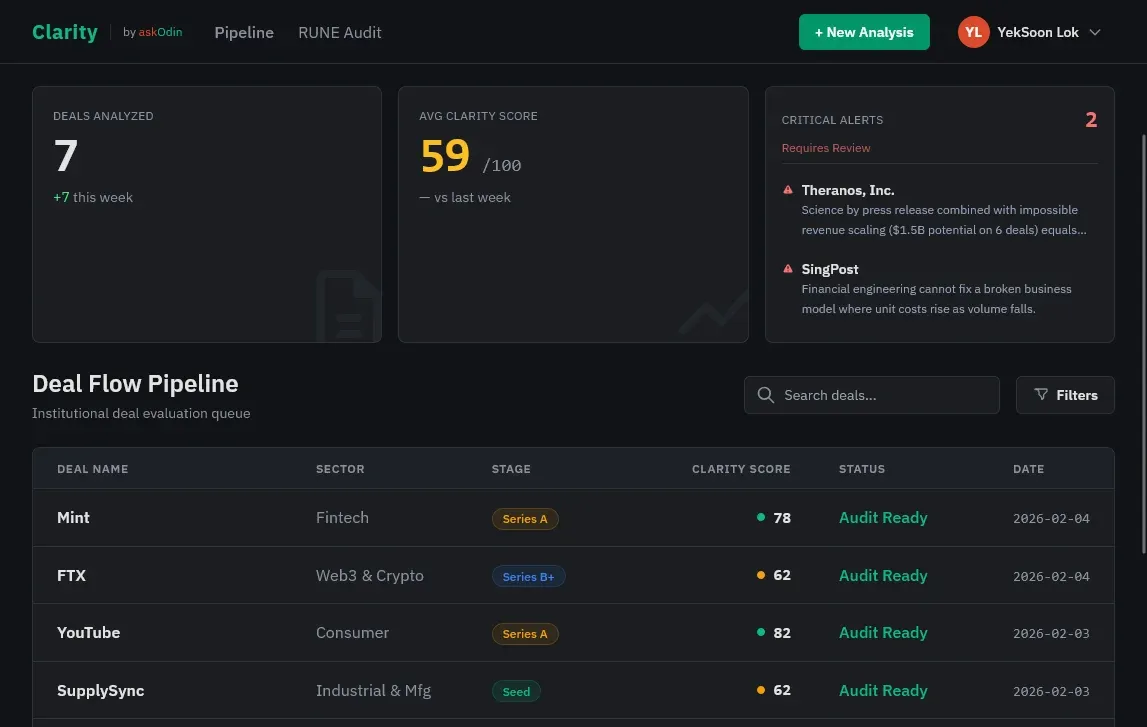Viewport: 1147px width, 727px height.
Task: Toggle the status dot beside SupplySync's score
Action: (760, 689)
